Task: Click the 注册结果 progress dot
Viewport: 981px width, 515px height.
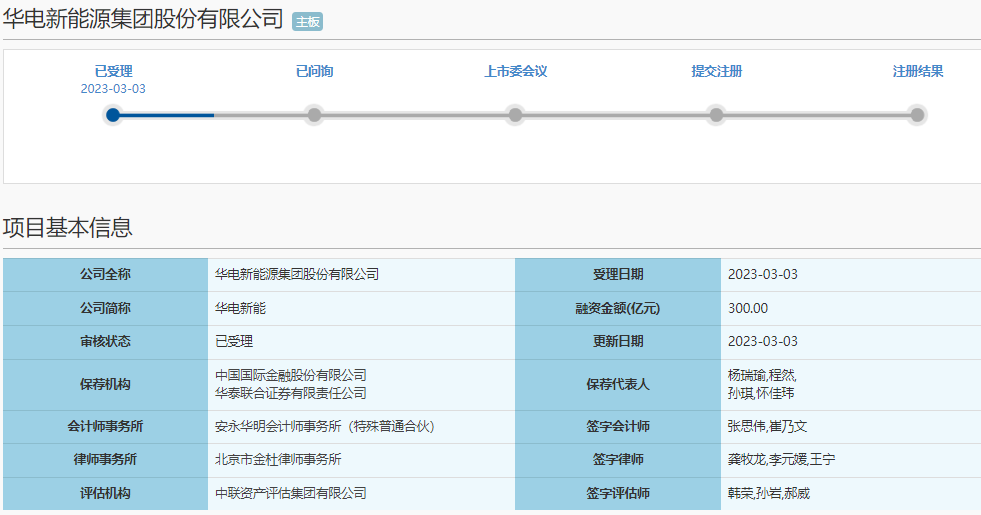Action: click(x=917, y=115)
